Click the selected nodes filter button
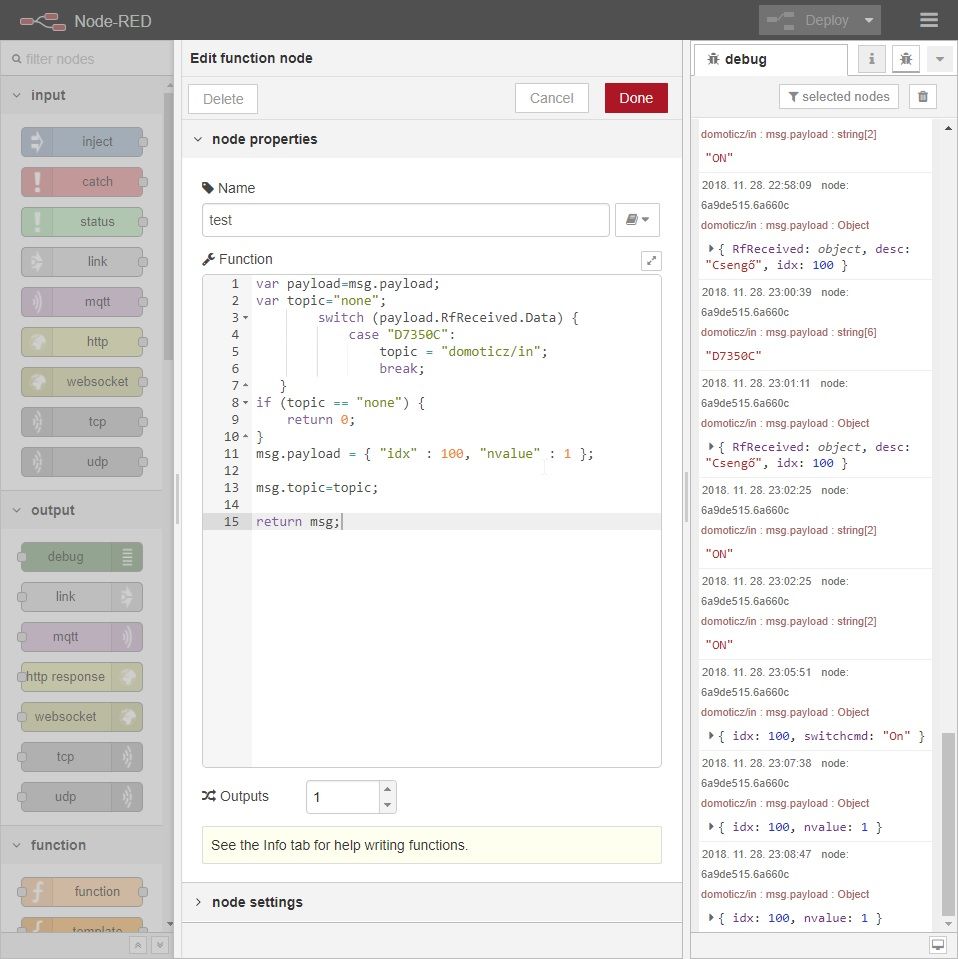The width and height of the screenshot is (958, 959). click(838, 97)
